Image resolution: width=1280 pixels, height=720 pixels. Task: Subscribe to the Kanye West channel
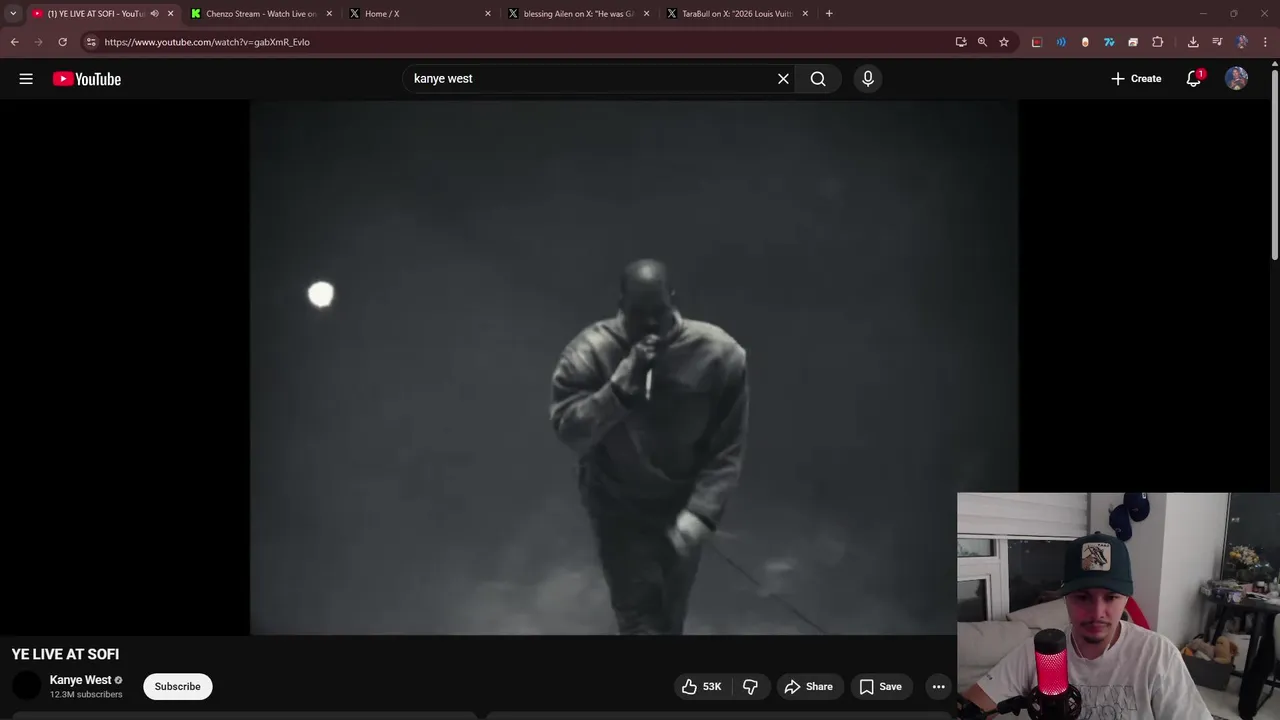point(177,687)
